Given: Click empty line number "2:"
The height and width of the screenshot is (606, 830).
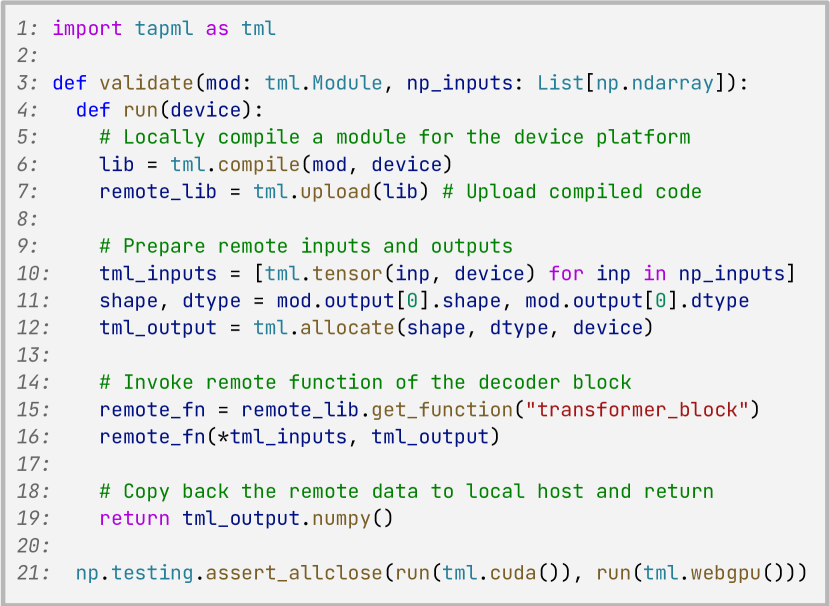Looking at the screenshot, I should (26, 56).
